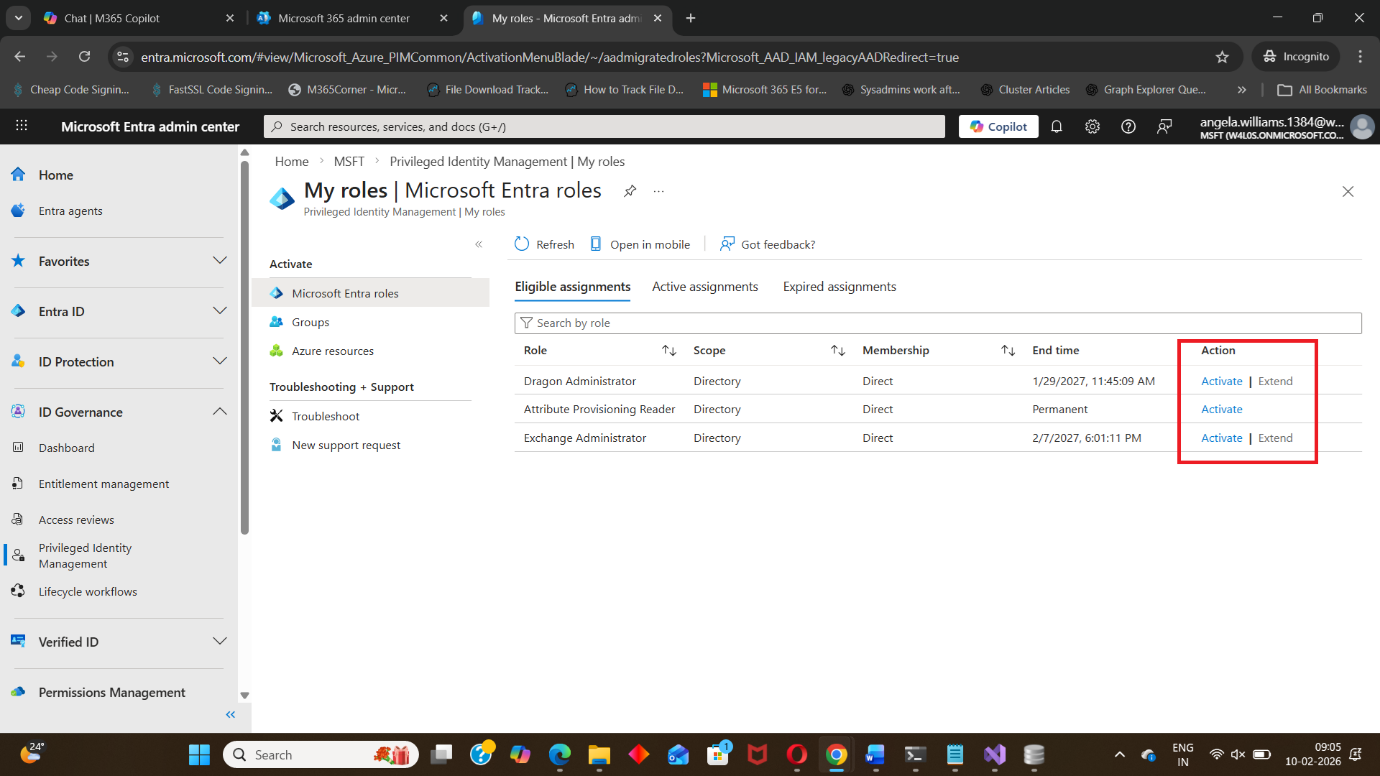Collapse the ID Governance section
This screenshot has width=1380, height=776.
220,412
